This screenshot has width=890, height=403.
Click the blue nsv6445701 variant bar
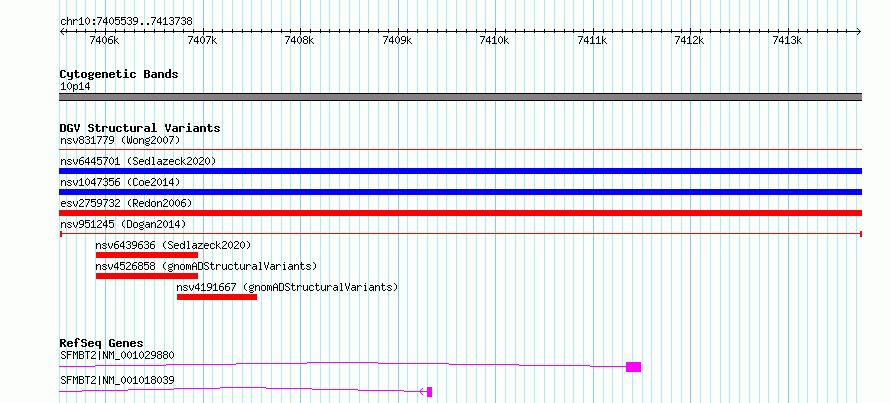(x=460, y=171)
